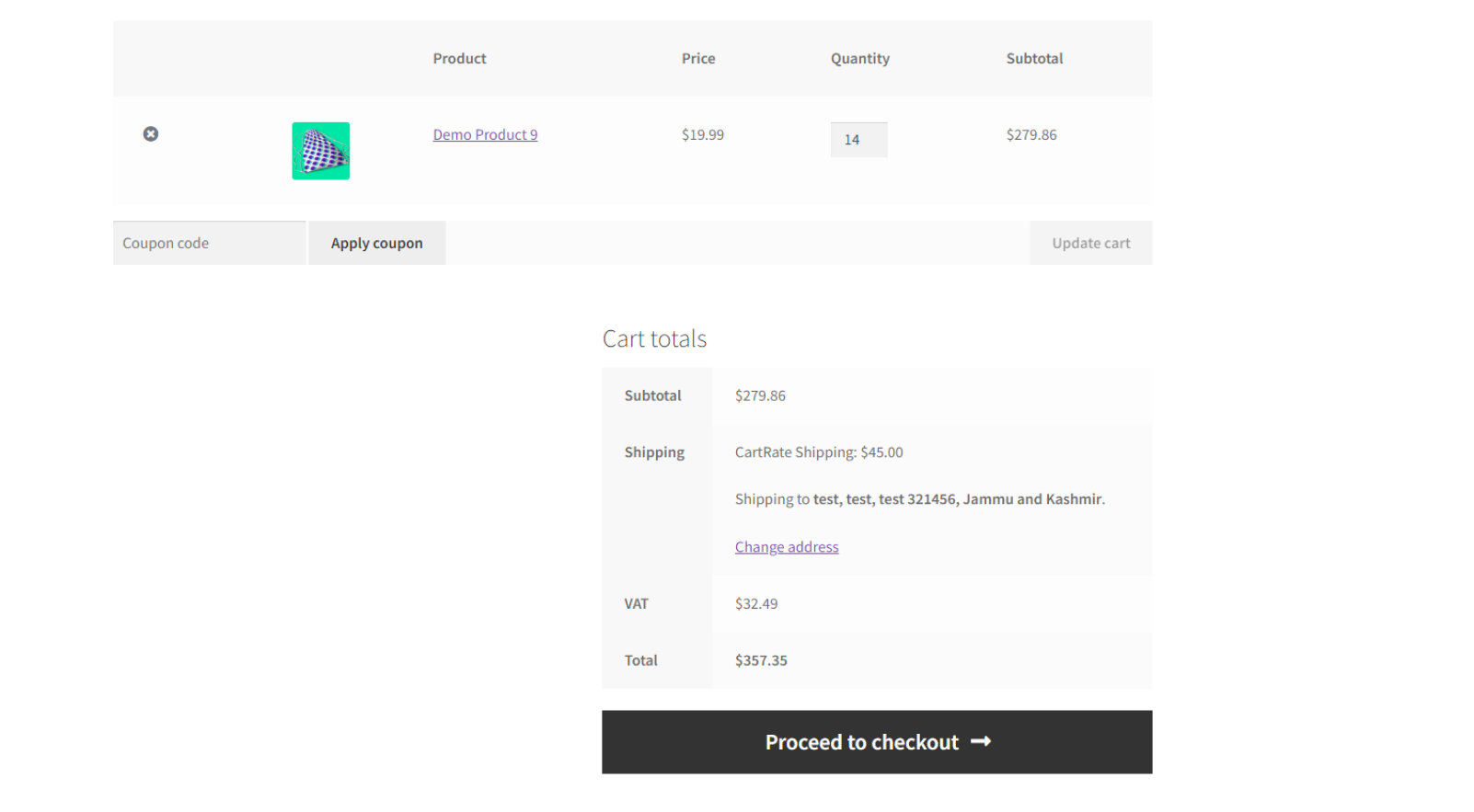The height and width of the screenshot is (812, 1474).
Task: Click the arrow icon on checkout button
Action: [x=981, y=741]
